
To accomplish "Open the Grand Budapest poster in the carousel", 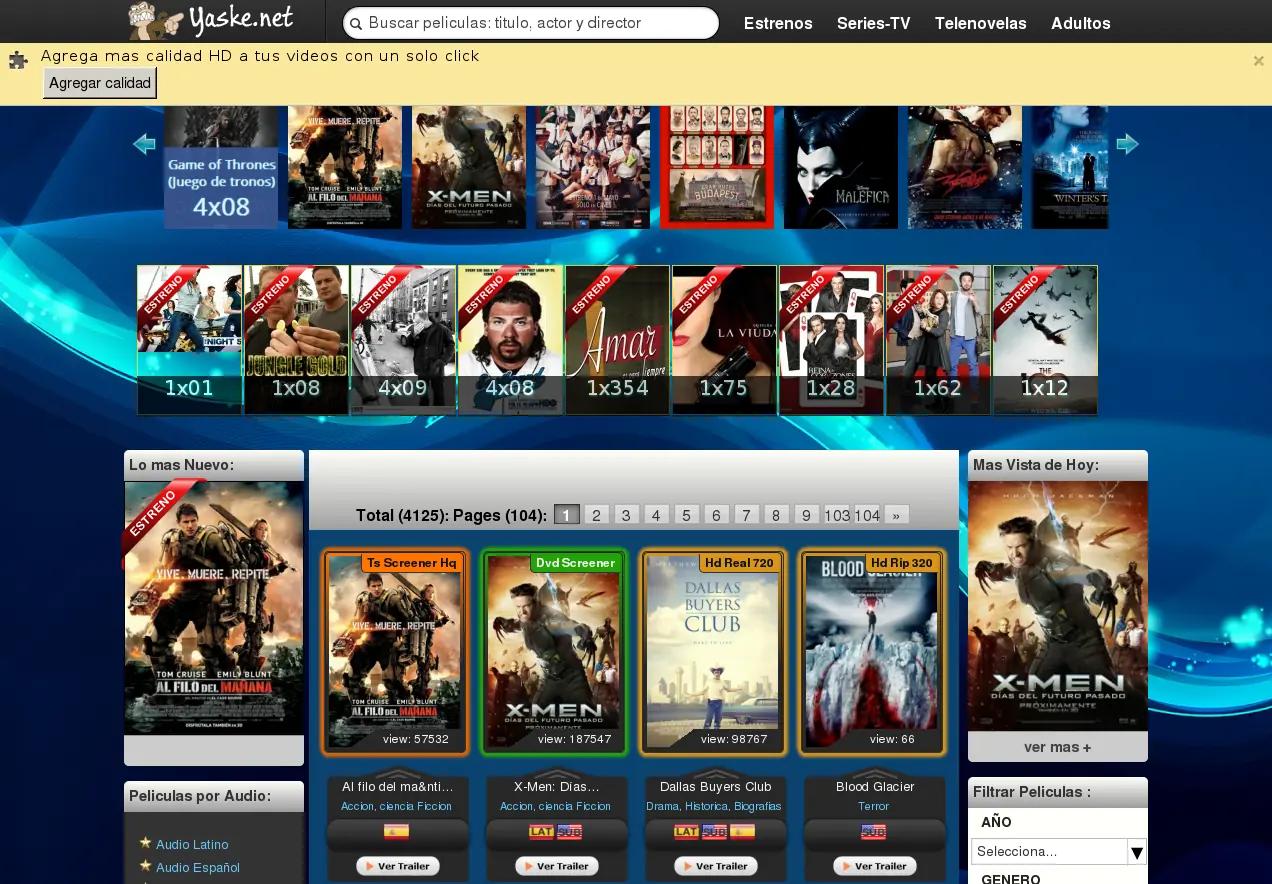I will click(717, 167).
